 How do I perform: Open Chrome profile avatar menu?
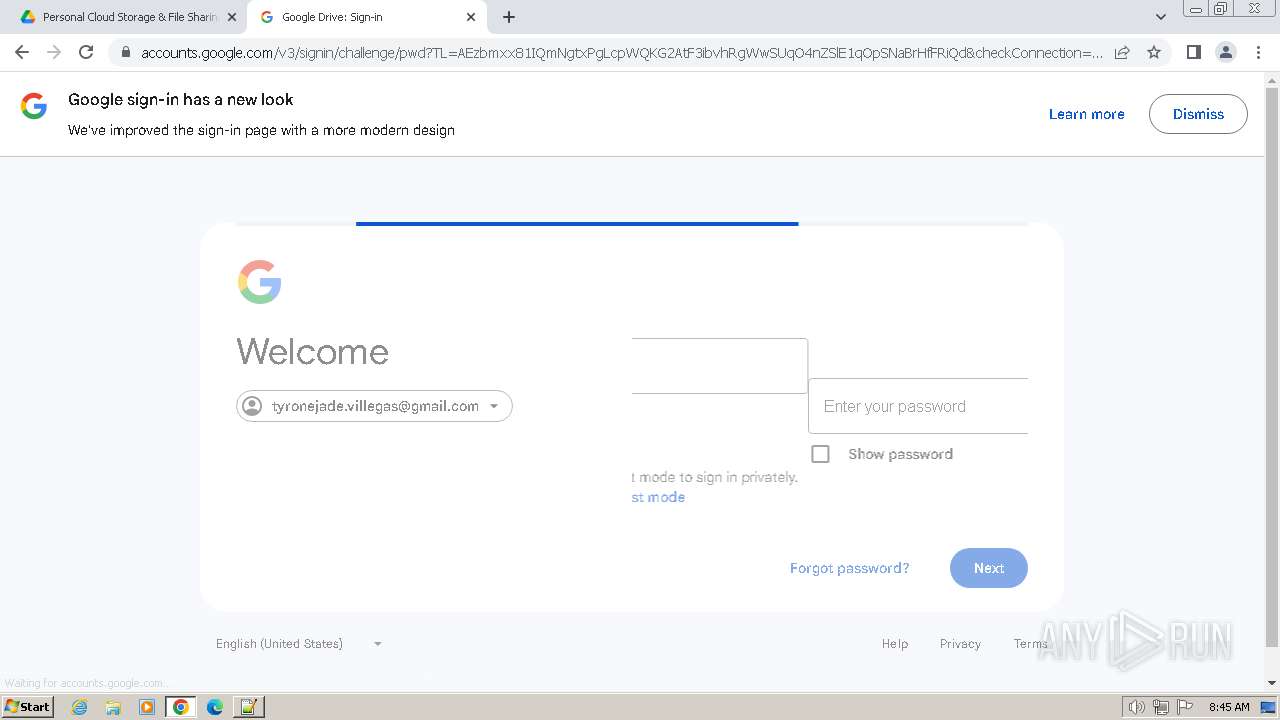click(1225, 52)
